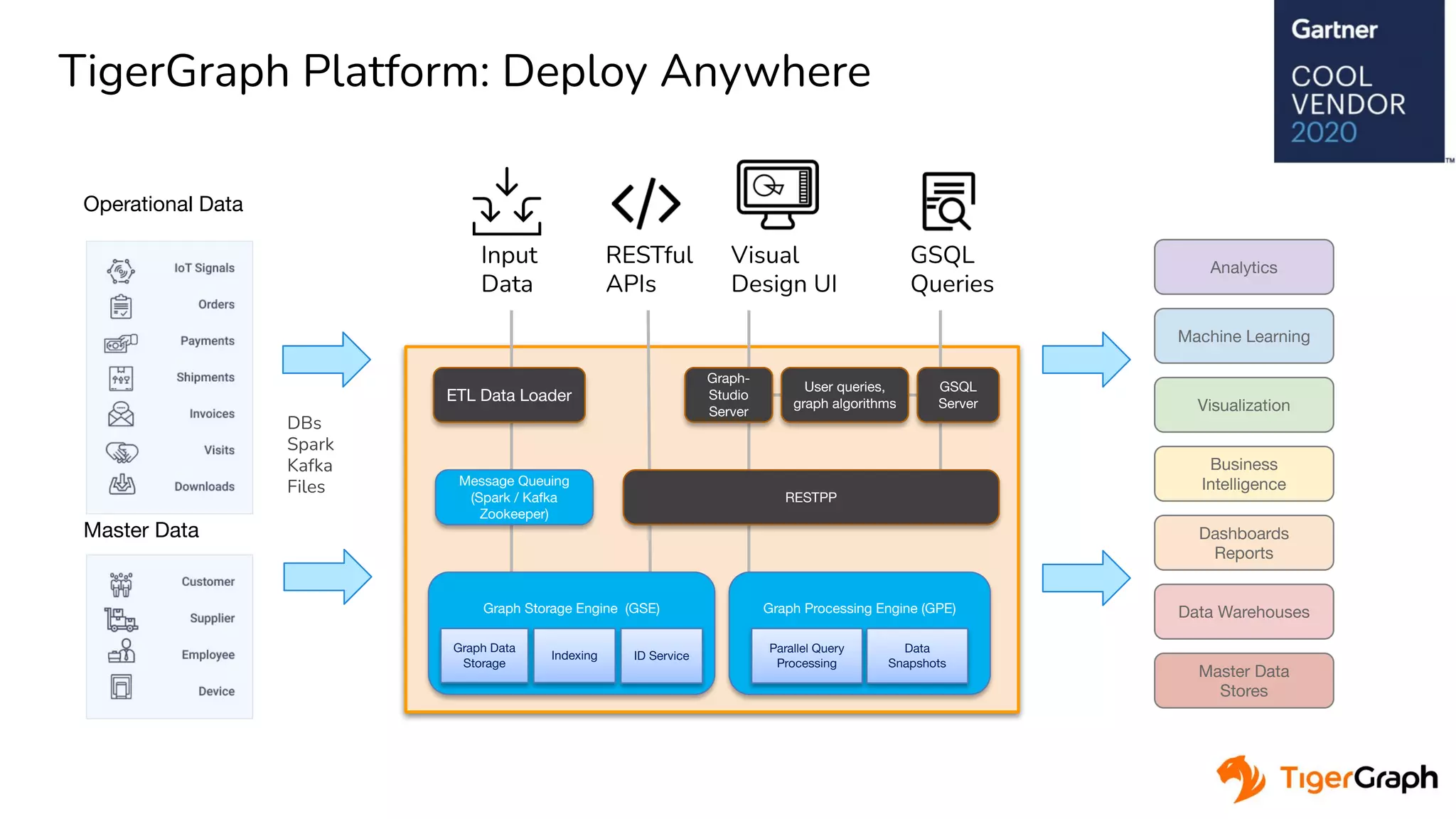Click the Employee person icon
Image resolution: width=1456 pixels, height=819 pixels.
[x=122, y=651]
